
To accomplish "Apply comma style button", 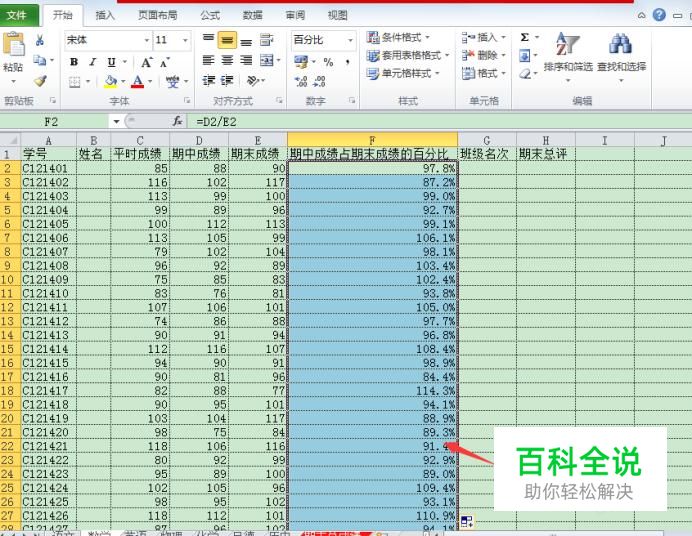I will [x=348, y=62].
